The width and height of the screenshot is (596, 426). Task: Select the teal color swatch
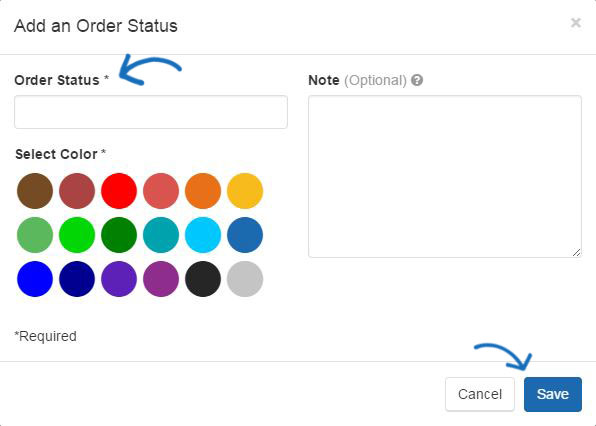click(x=161, y=235)
